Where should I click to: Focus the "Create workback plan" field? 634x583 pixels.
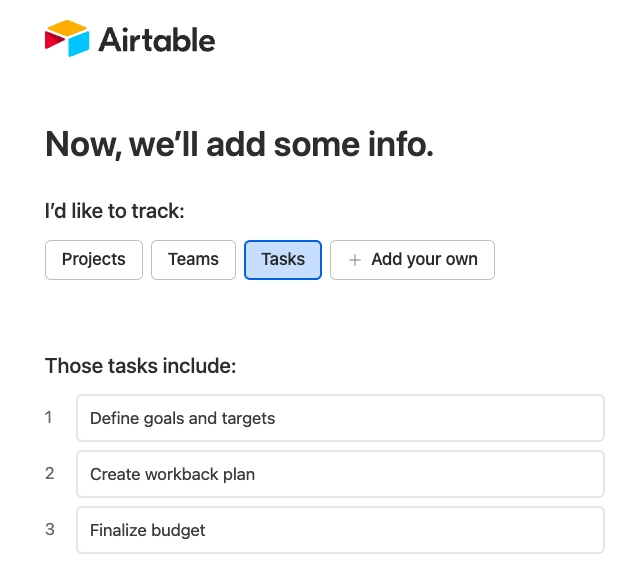(340, 474)
